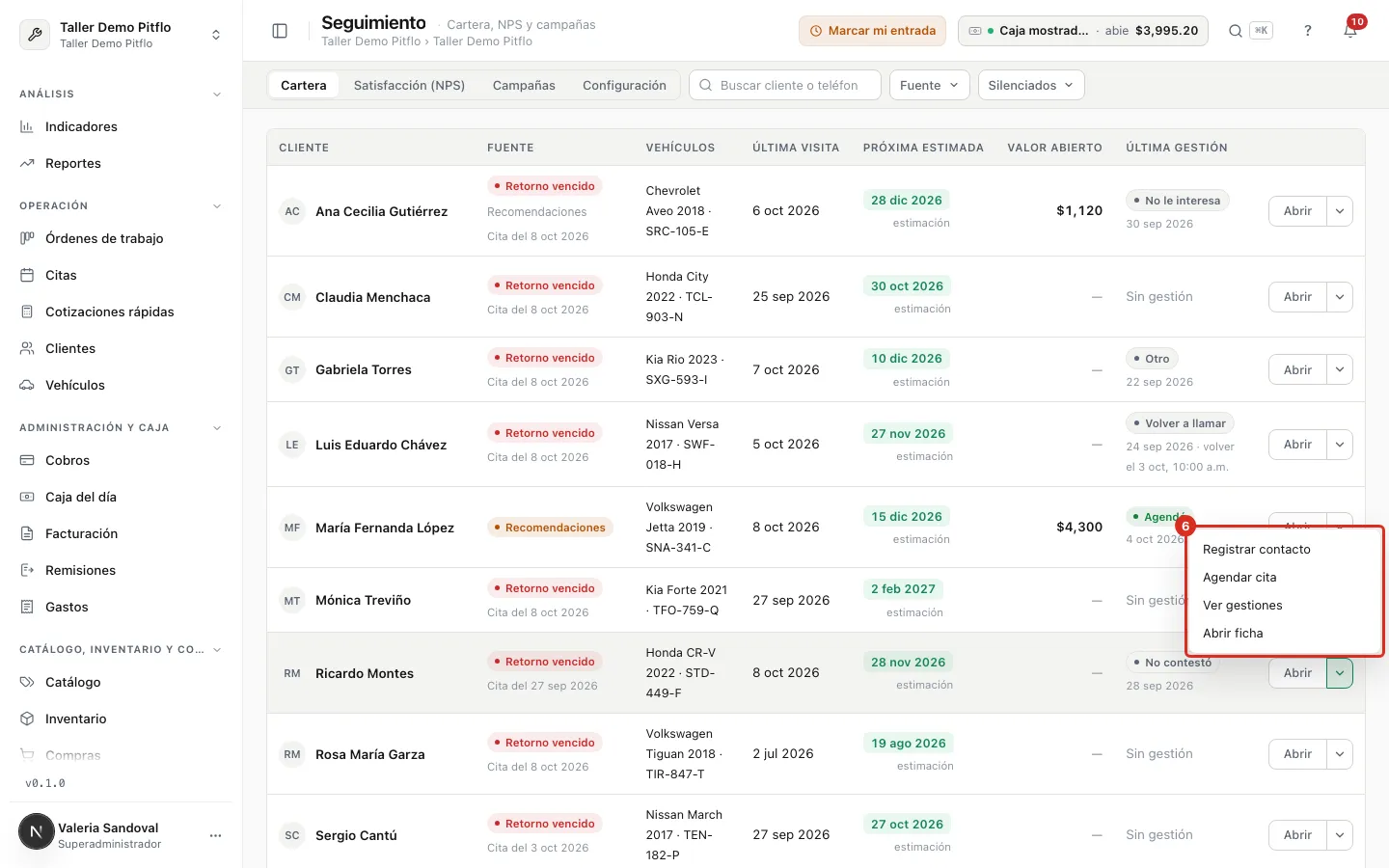The image size is (1389, 868).
Task: Click Abrir for Gabriela Torres
Action: 1297,369
